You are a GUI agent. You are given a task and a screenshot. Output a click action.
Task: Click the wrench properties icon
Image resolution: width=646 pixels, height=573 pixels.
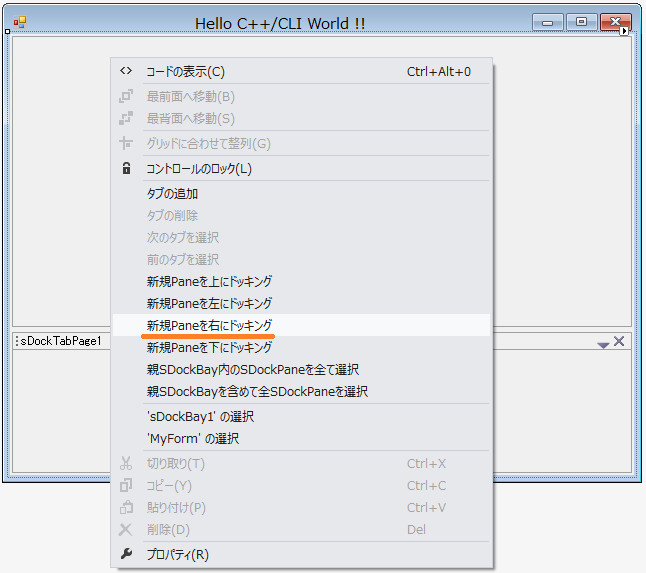[x=126, y=554]
